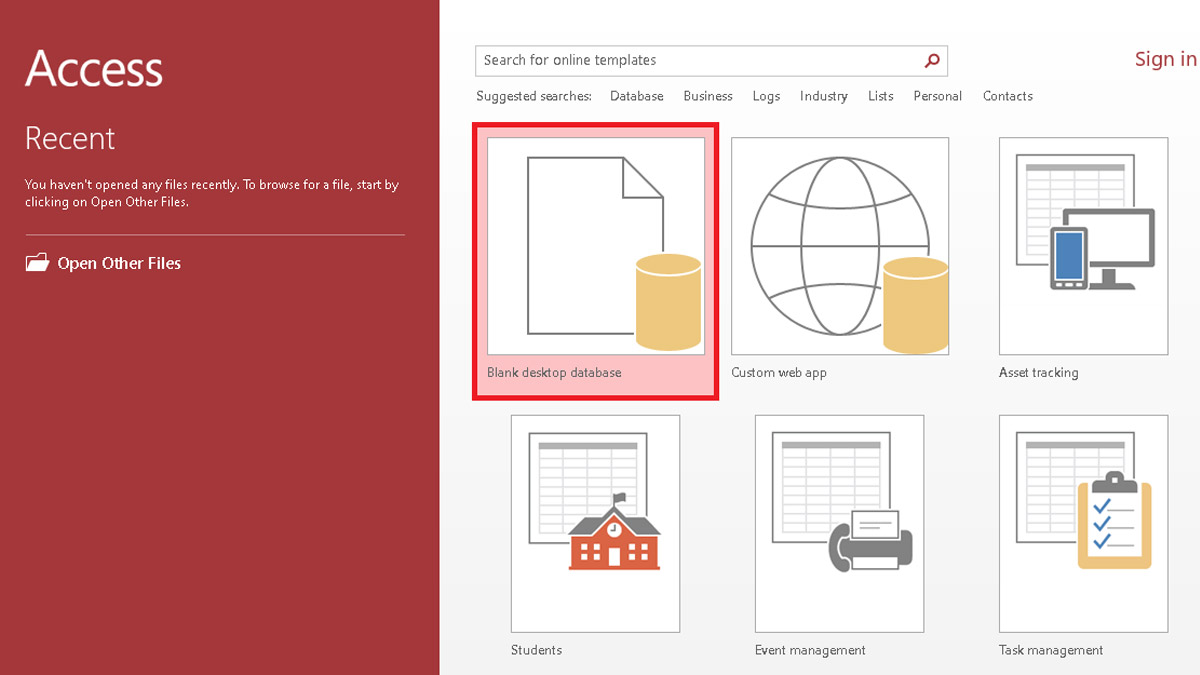Sign in to your account
This screenshot has height=675, width=1200.
pos(1165,59)
